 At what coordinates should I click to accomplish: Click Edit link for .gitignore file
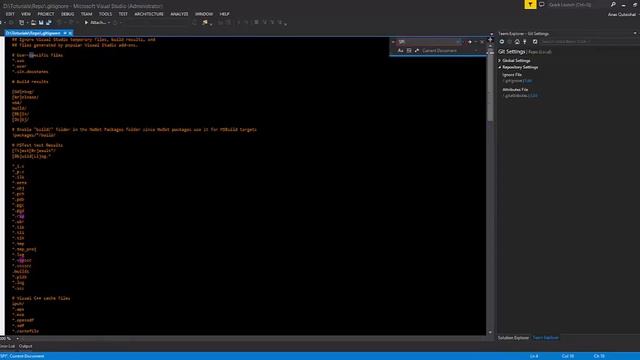click(528, 81)
